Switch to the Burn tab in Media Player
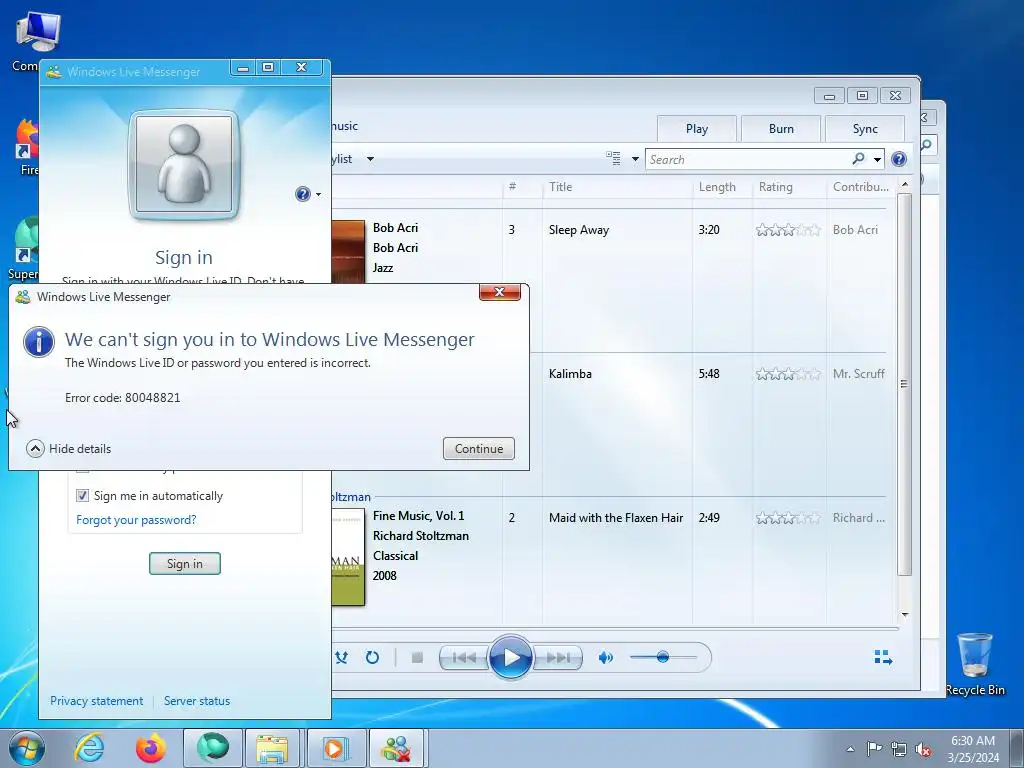Image resolution: width=1024 pixels, height=768 pixels. [x=781, y=129]
